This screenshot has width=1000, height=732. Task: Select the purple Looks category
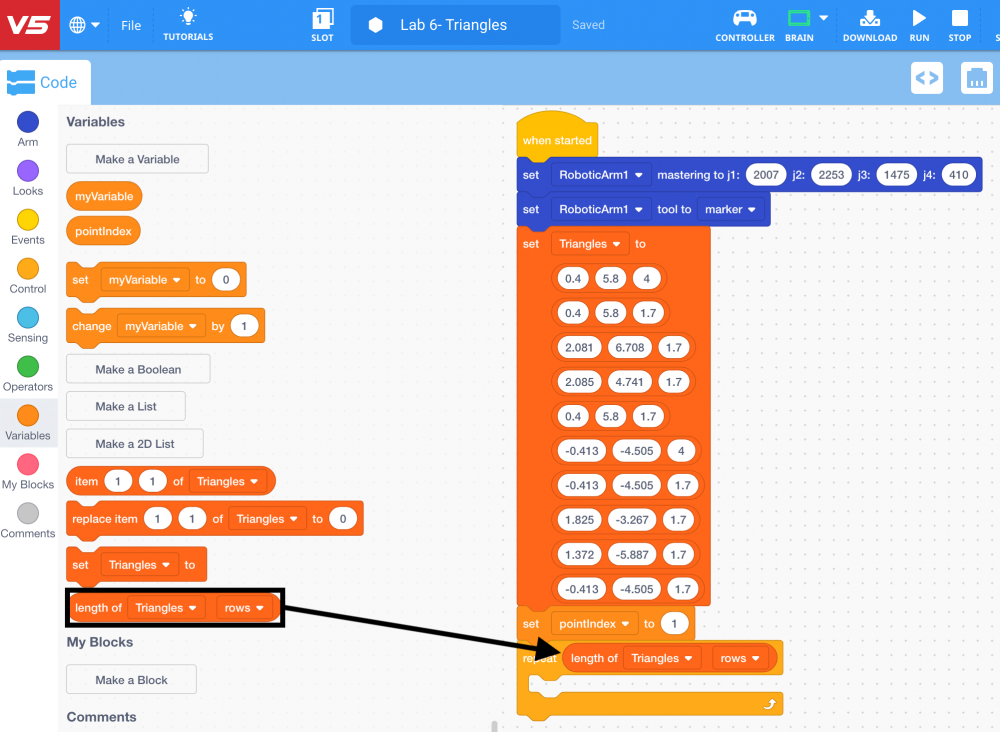(x=28, y=171)
